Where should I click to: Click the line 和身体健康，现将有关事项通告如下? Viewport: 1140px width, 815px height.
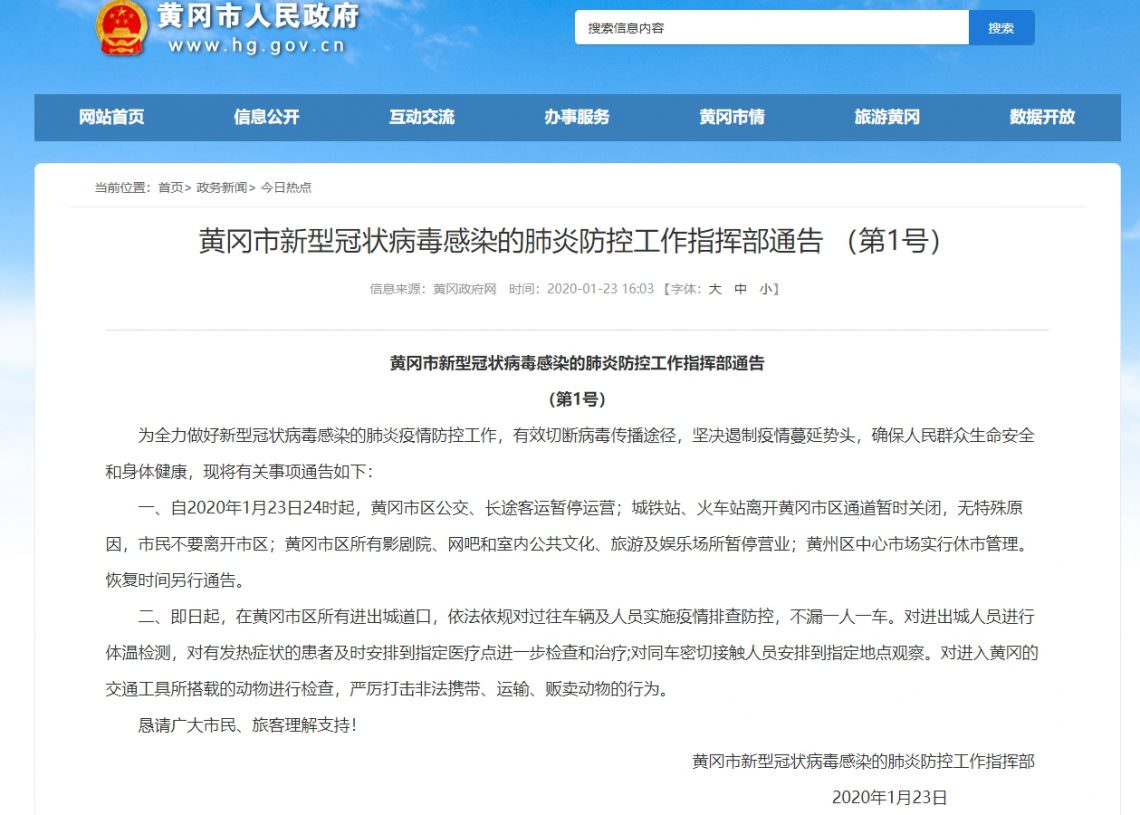239,472
